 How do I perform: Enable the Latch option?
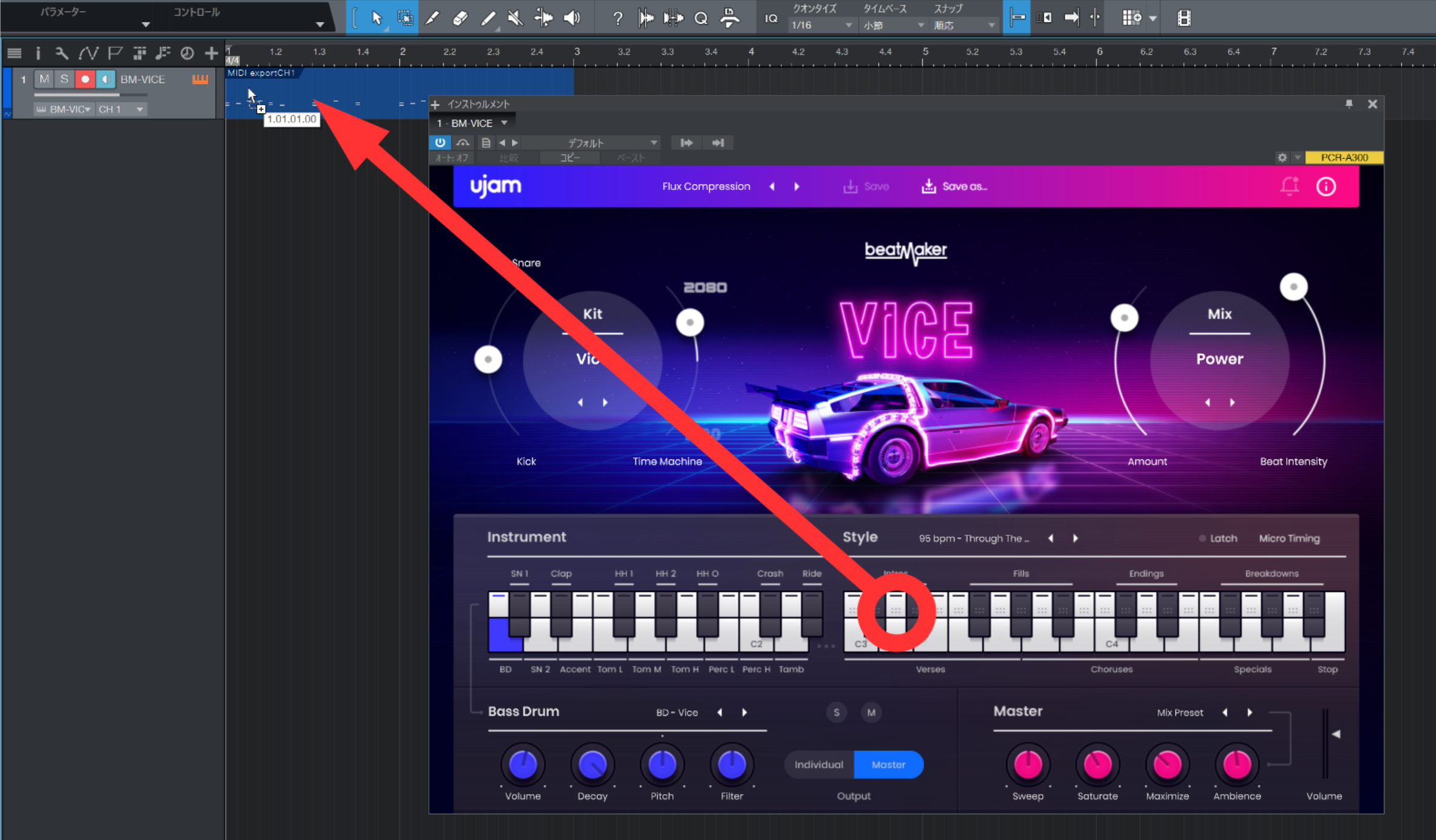(1217, 538)
